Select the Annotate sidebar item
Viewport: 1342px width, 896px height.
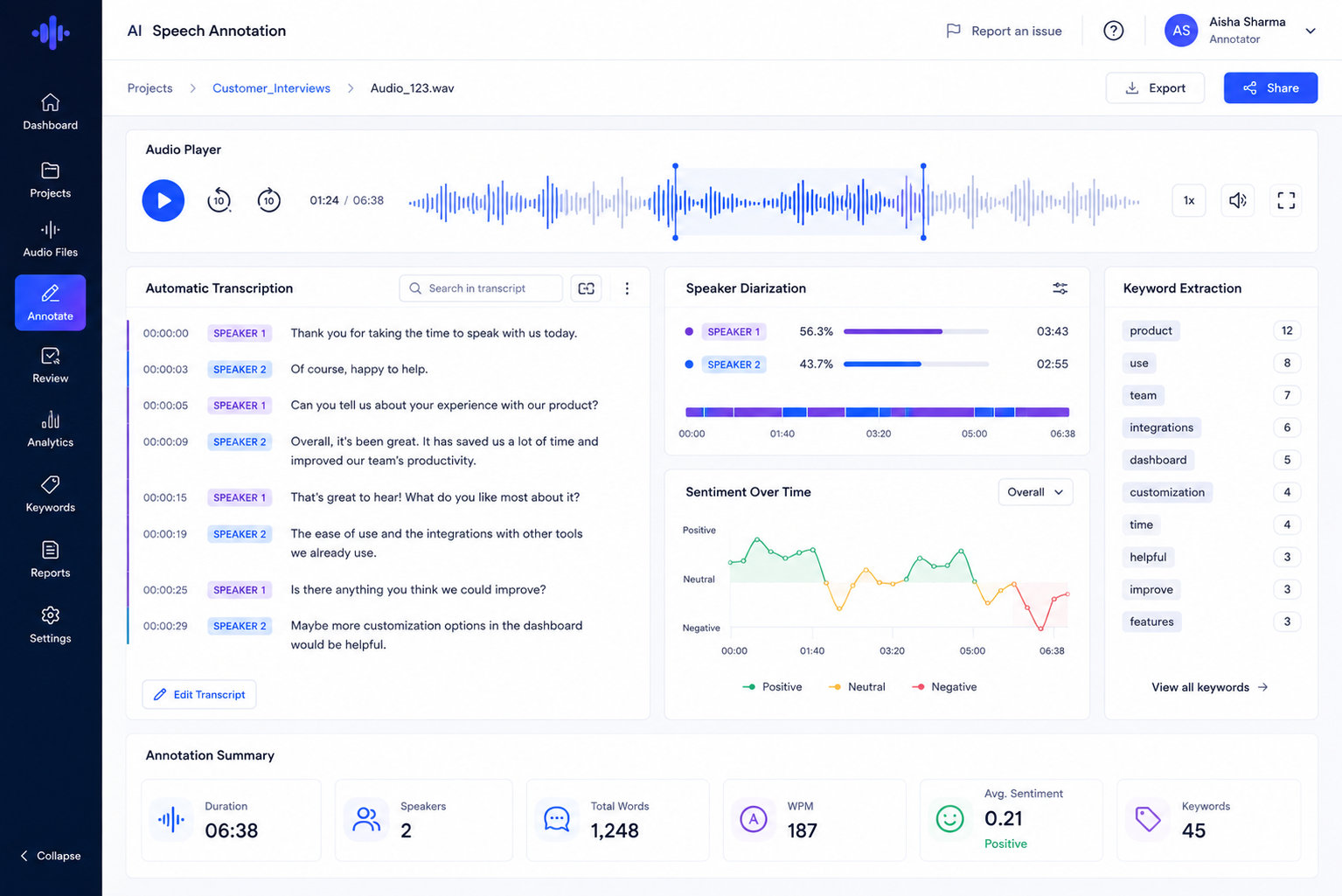pos(51,302)
